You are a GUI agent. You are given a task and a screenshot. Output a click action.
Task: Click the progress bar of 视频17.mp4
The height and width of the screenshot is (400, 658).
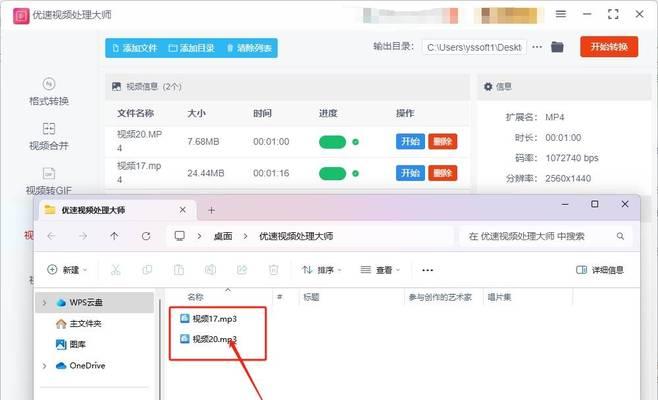(x=332, y=173)
